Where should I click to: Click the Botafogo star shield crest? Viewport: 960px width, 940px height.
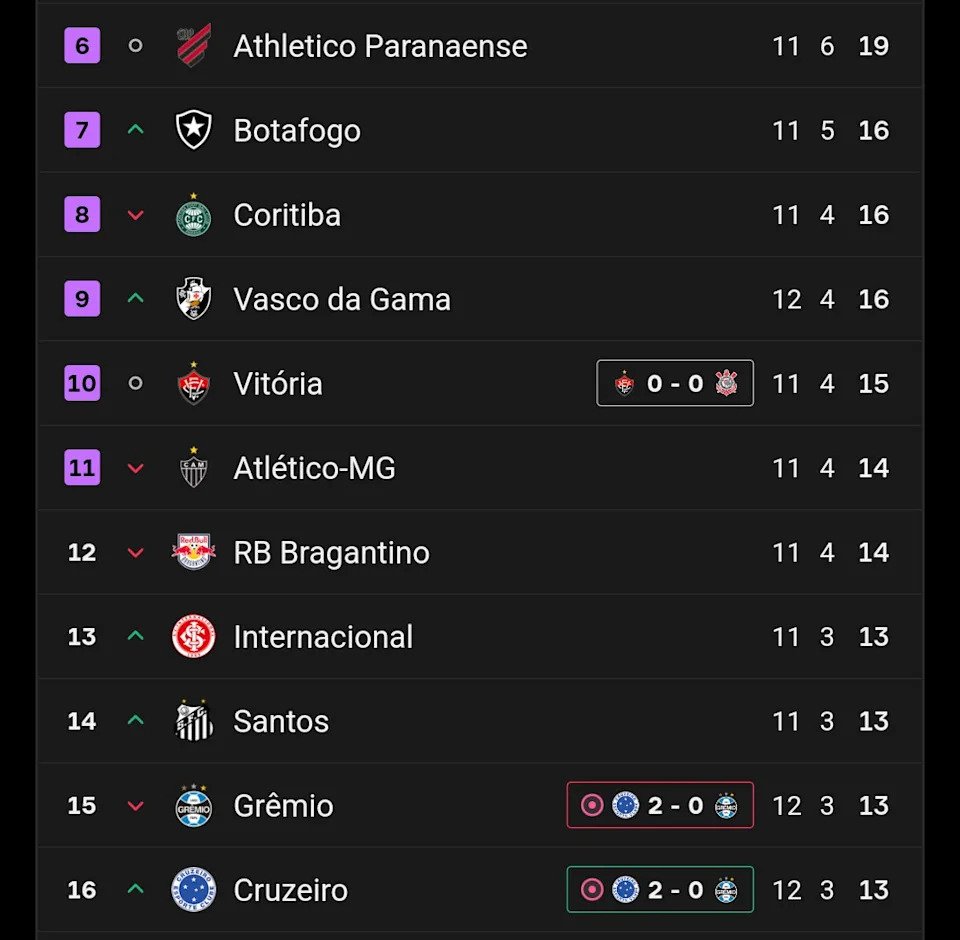click(193, 130)
